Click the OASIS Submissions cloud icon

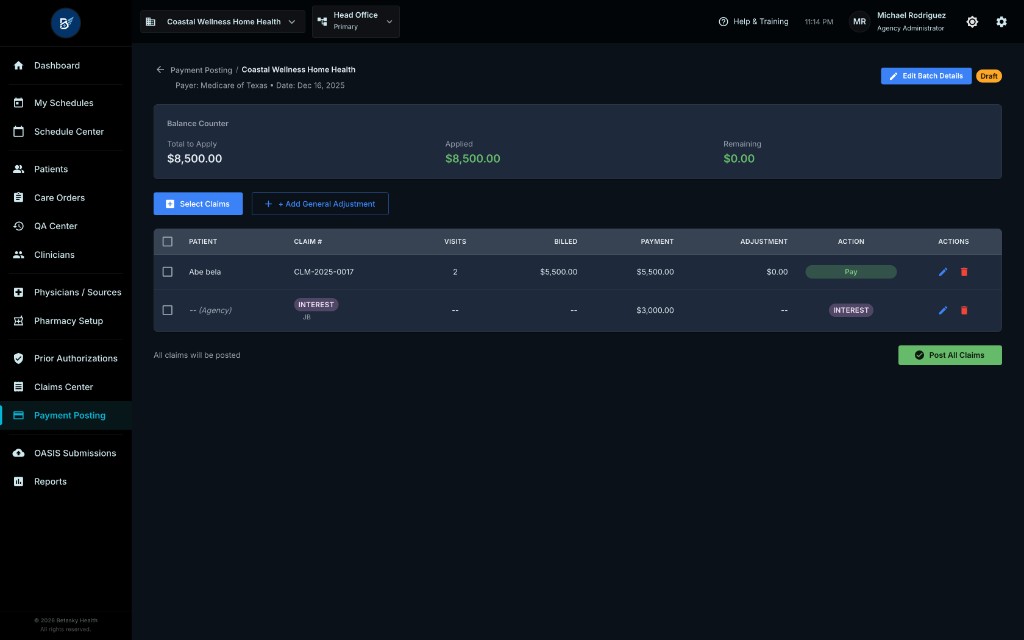[18, 453]
